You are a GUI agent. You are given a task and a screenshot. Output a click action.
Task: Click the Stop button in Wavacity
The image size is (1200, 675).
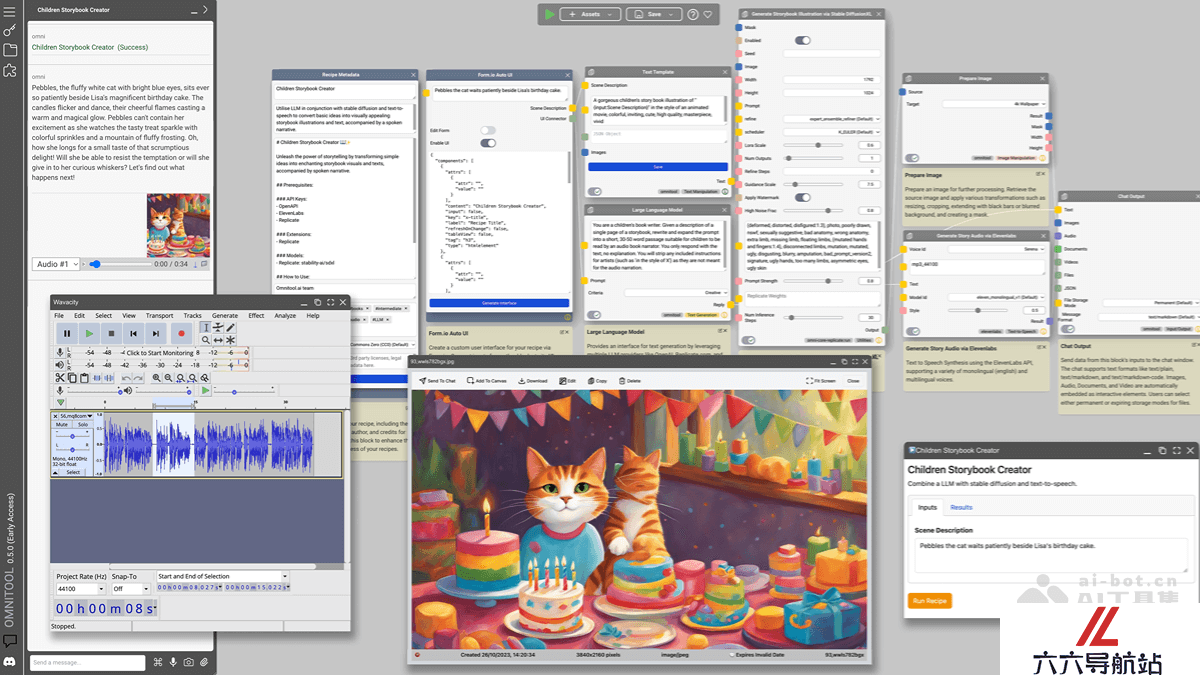coord(111,334)
